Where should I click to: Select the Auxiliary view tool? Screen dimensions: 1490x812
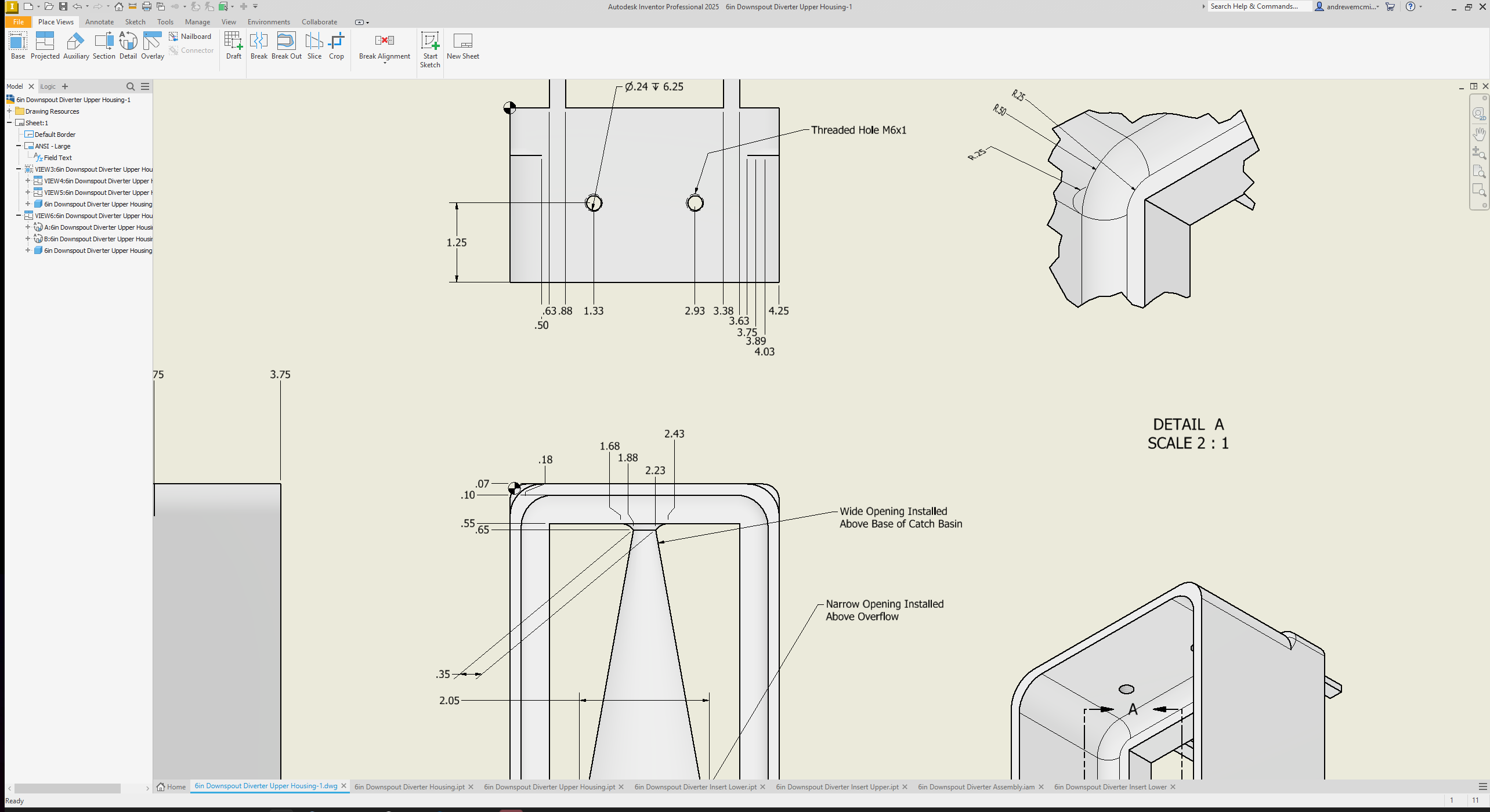click(76, 46)
